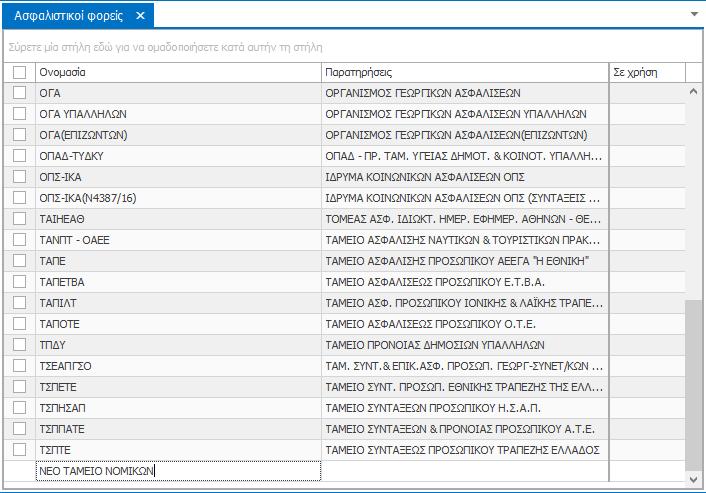Select the ΤΣΠΤΕ name cell
The width and height of the screenshot is (706, 493).
[x=178, y=450]
